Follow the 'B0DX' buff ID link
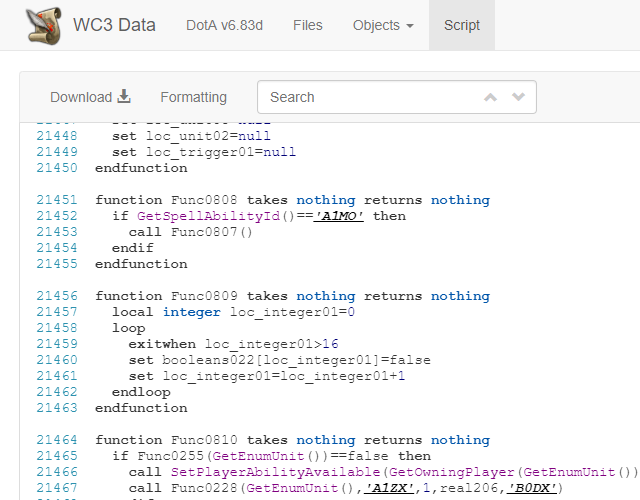 (531, 488)
